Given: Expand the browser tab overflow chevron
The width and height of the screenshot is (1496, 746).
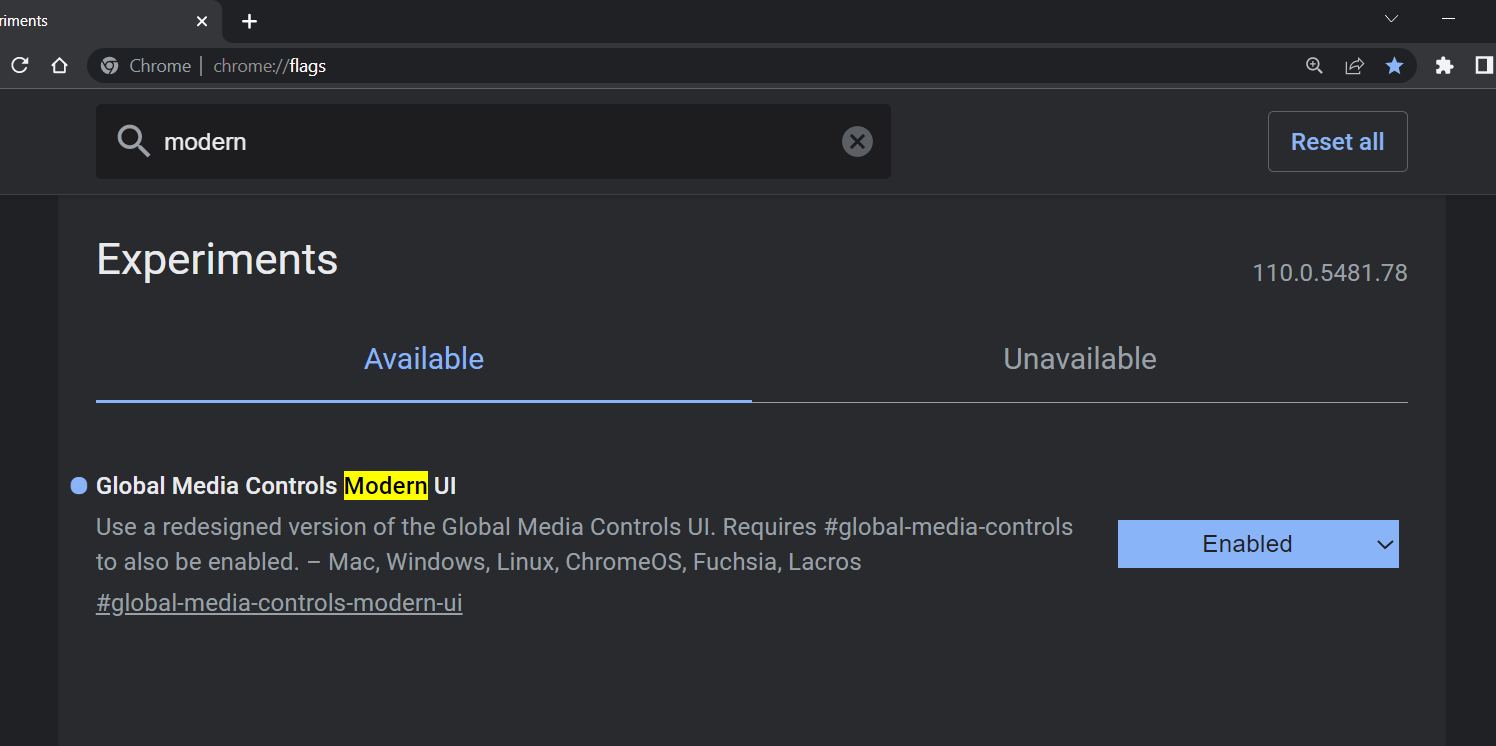Looking at the screenshot, I should point(1391,18).
